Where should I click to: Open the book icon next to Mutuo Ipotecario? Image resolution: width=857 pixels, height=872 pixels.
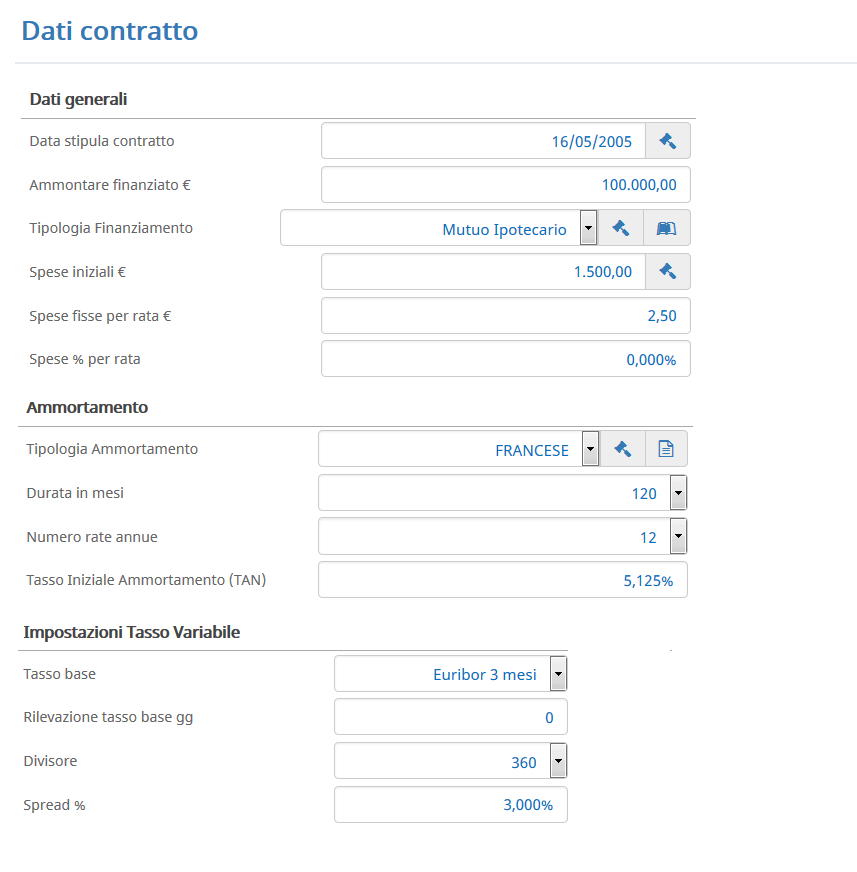coord(666,227)
